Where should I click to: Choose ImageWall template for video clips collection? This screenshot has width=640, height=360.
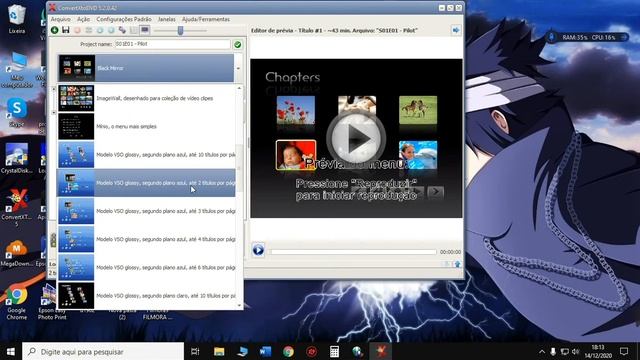[x=146, y=98]
